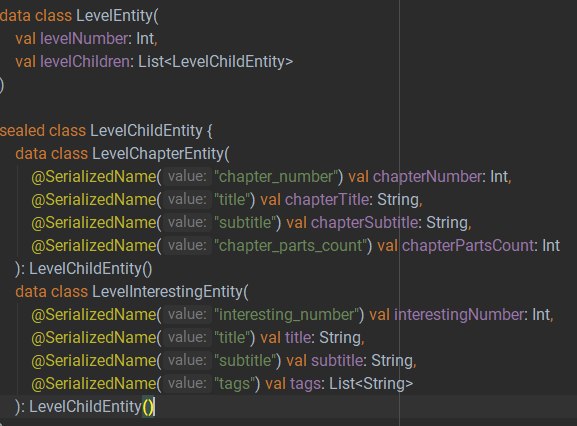Click List<String> type on tags line
This screenshot has width=577, height=426.
371,384
